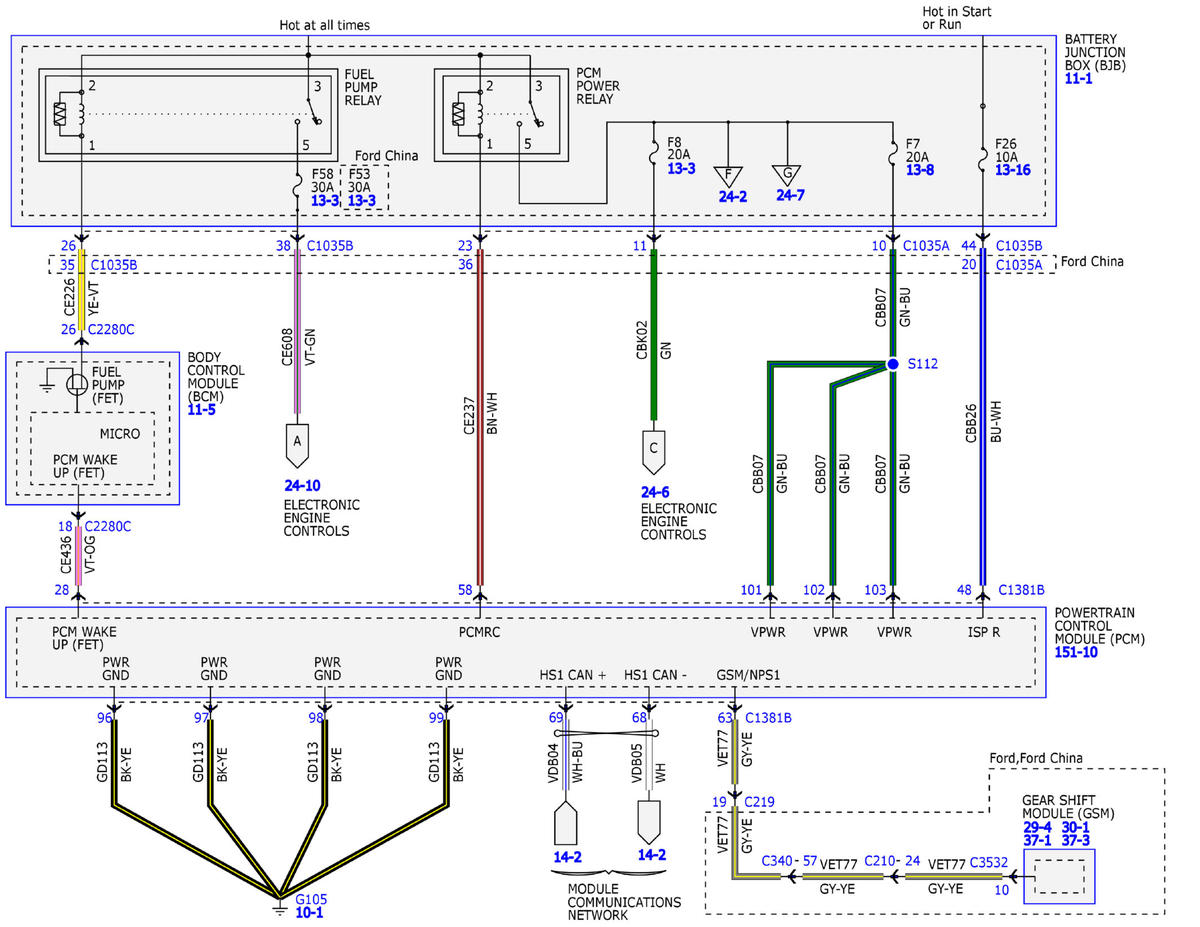Open the 37-3 Gear Shift Module link
Viewport: 1200px width, 927px height.
click(1077, 841)
